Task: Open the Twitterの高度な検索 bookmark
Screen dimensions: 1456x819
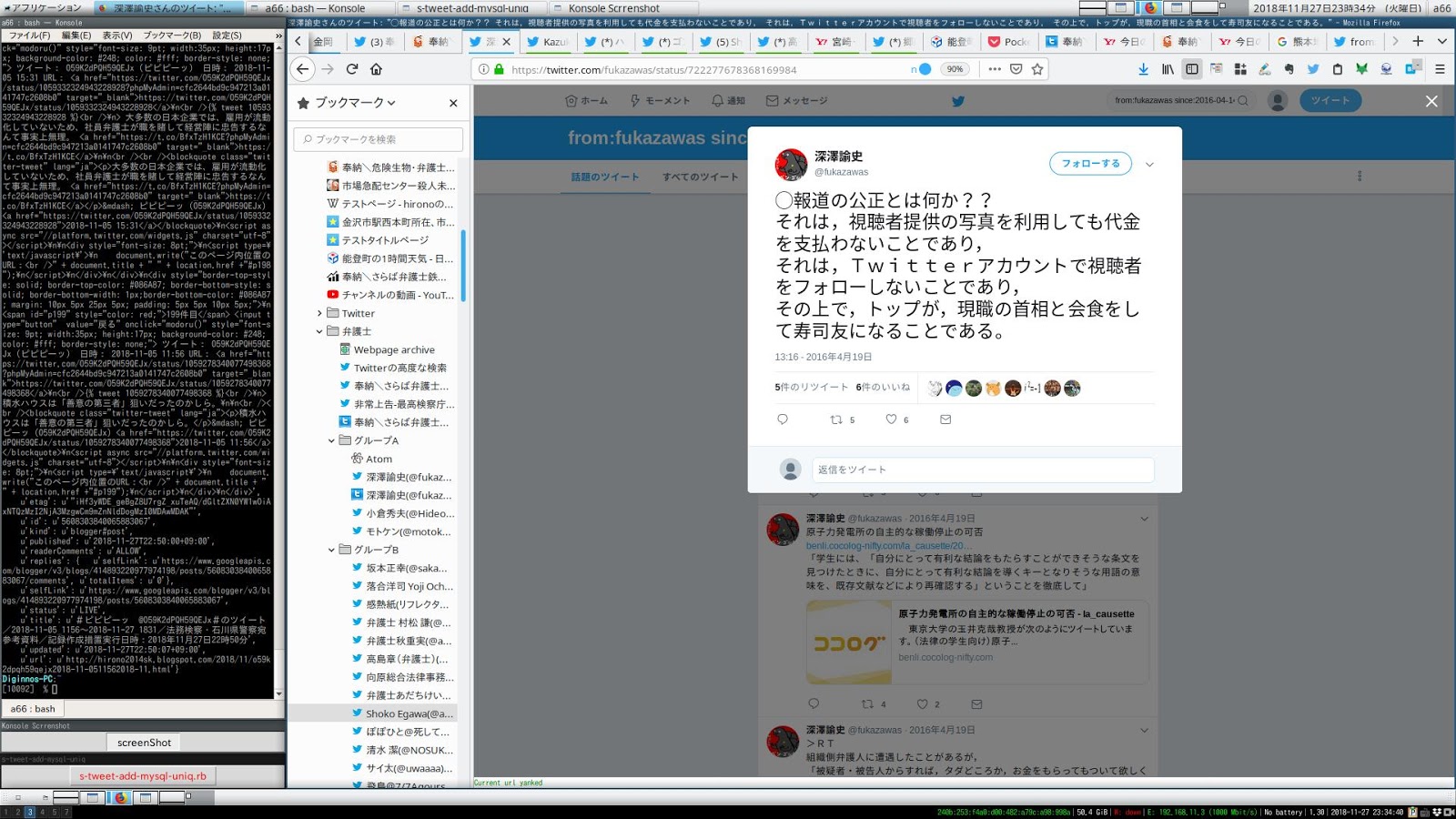Action: [392, 368]
